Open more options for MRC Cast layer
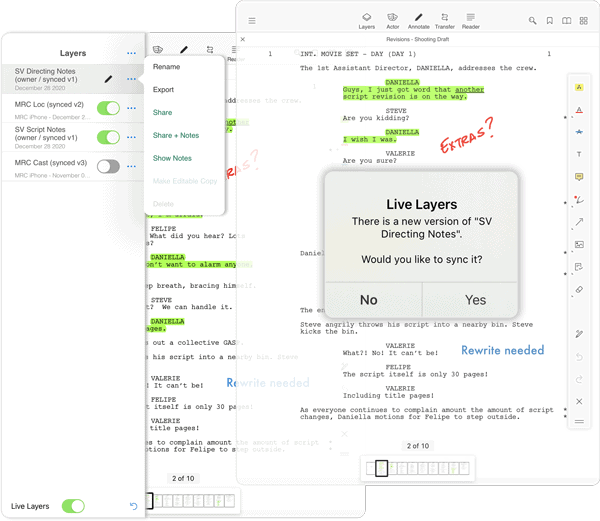This screenshot has width=600, height=521. [131, 166]
